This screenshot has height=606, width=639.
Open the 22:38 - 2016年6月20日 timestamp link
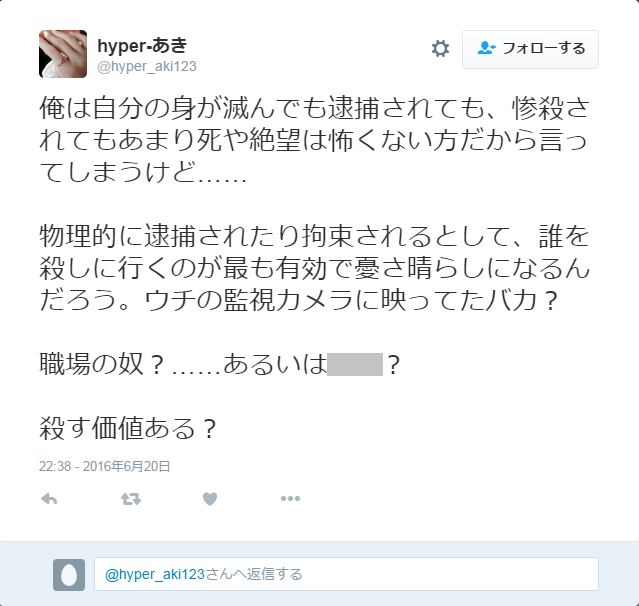click(104, 466)
